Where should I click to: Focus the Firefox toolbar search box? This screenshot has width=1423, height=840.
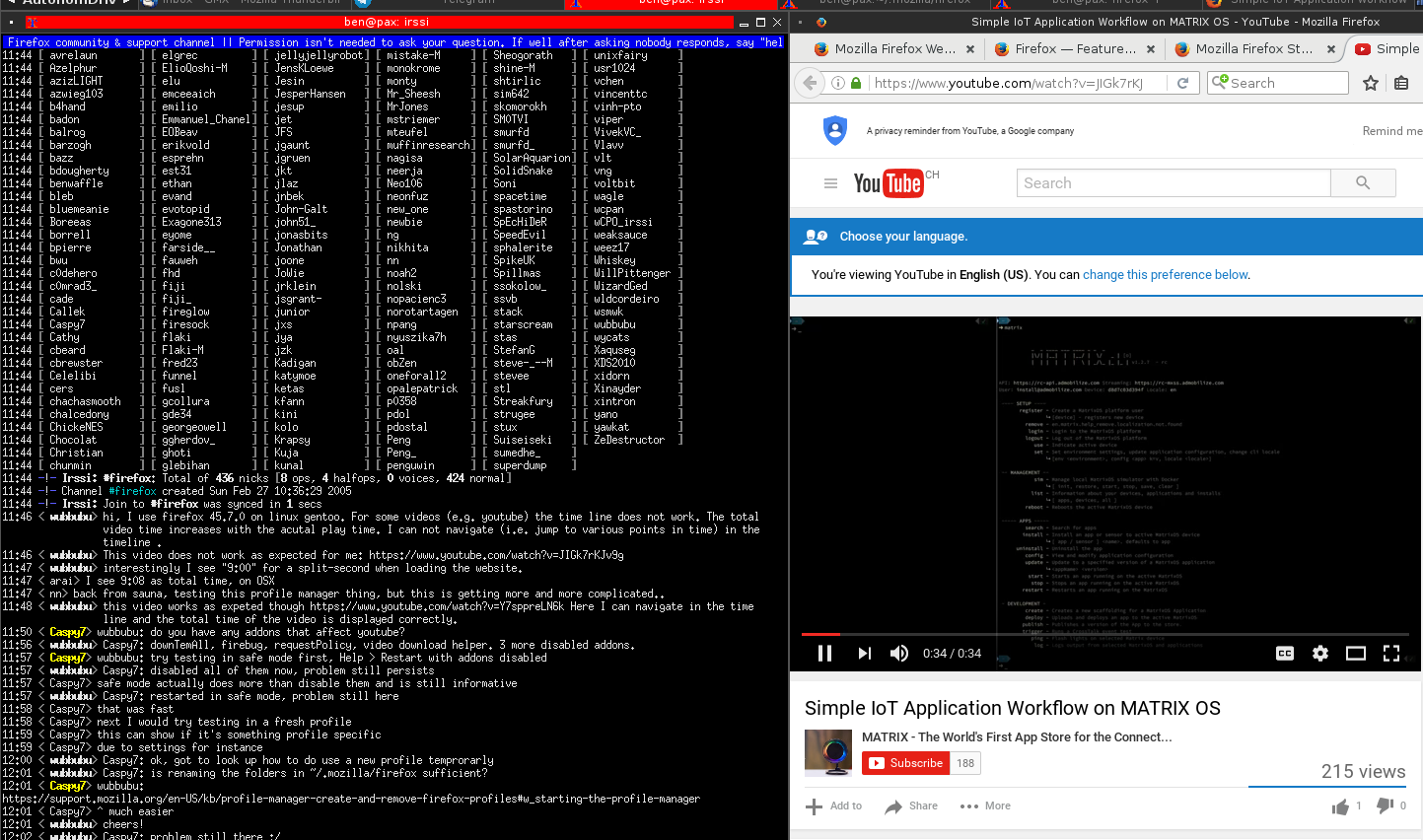click(x=1277, y=83)
